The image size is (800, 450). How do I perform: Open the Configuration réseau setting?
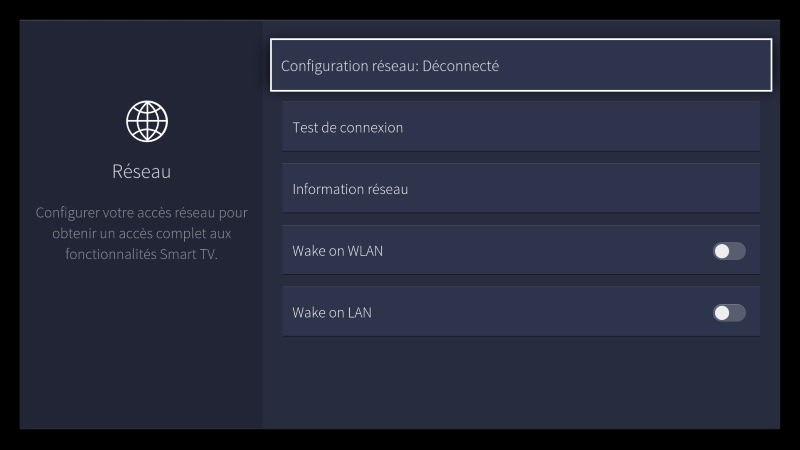pos(520,66)
